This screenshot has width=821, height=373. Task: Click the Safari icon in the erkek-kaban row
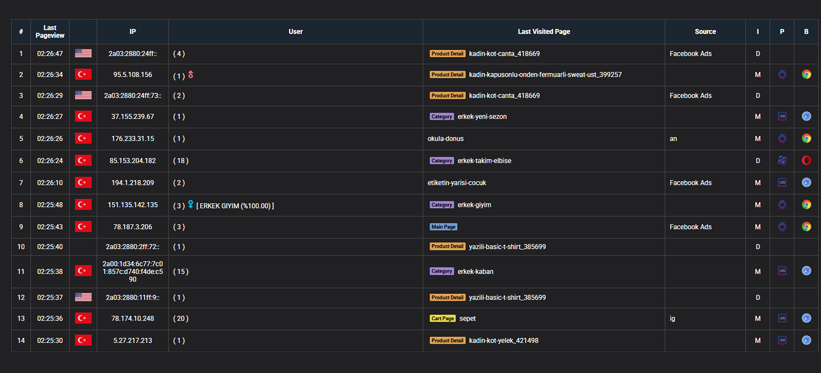(806, 271)
